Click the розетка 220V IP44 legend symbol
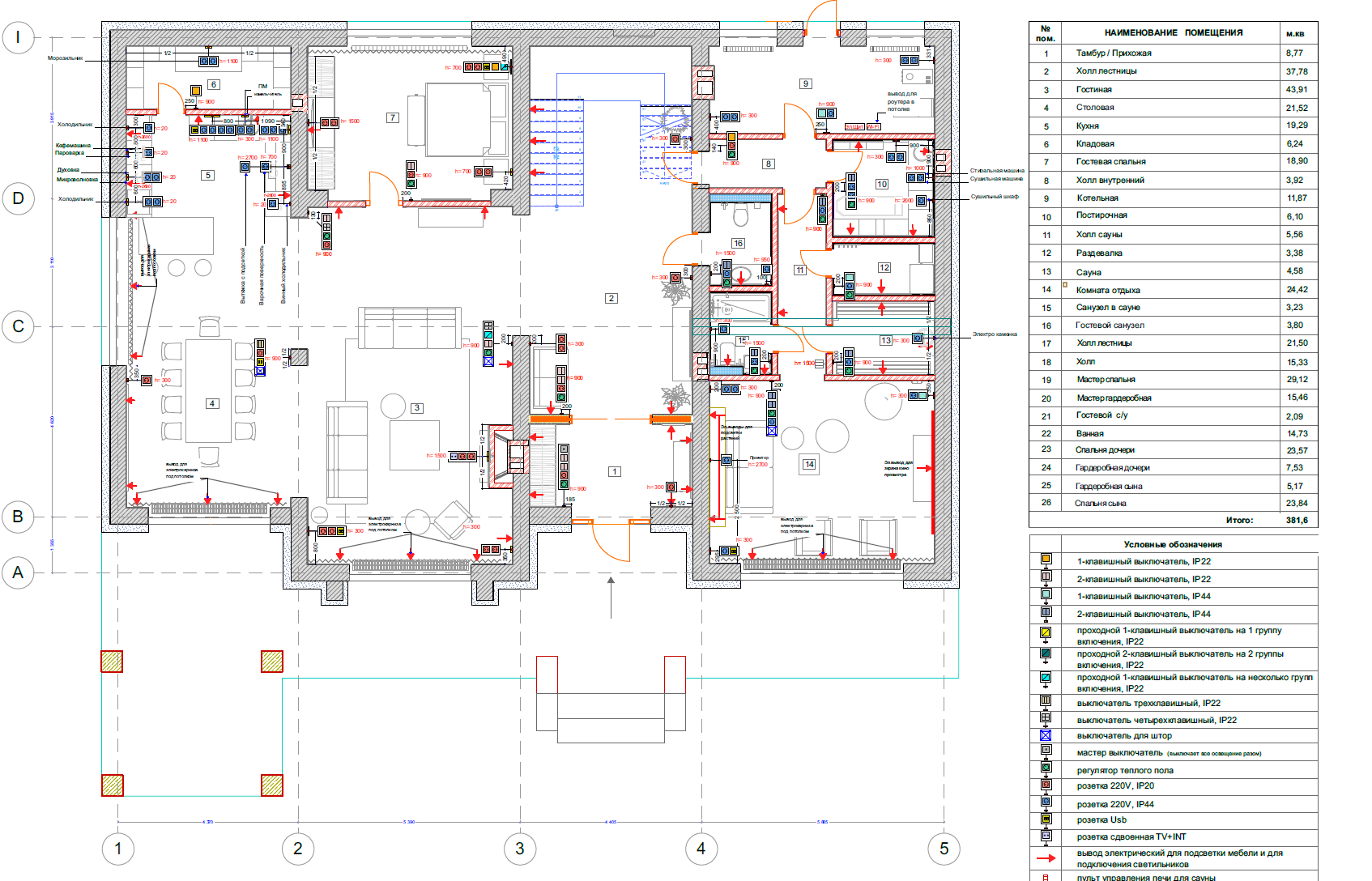 1046,802
